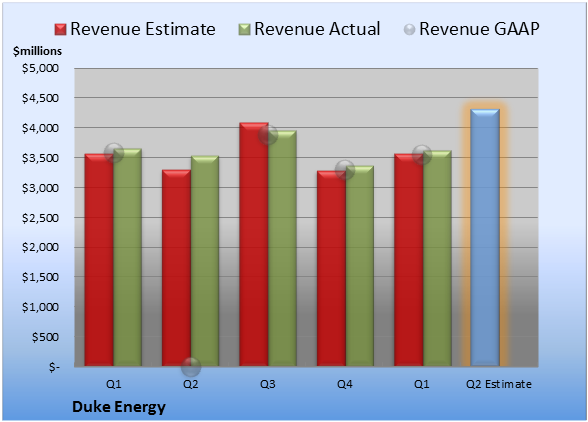Select the red Q3 revenue estimate bar

[x=254, y=244]
